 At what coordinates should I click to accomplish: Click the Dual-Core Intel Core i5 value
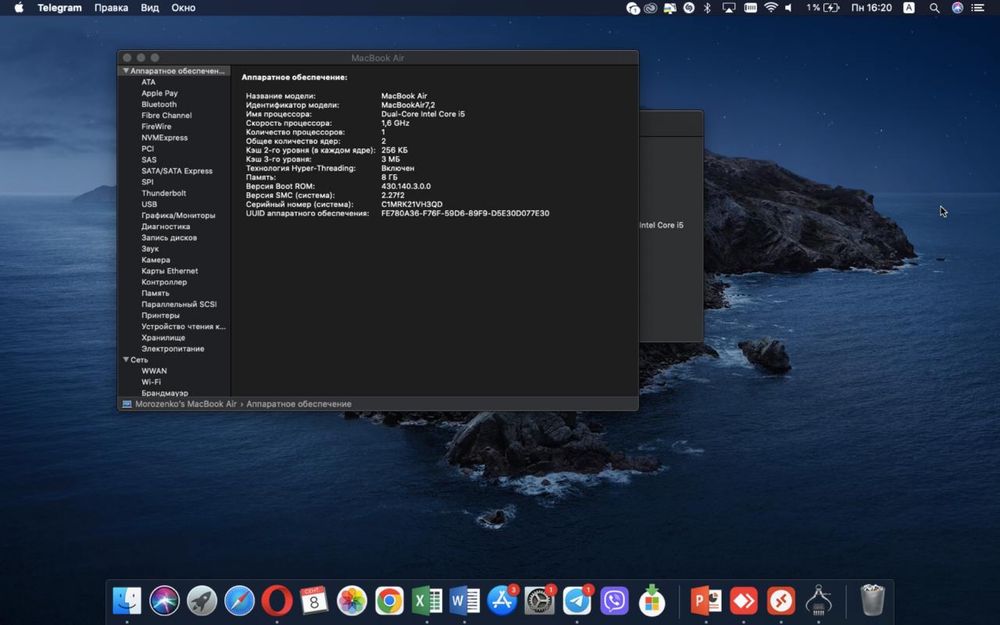click(x=423, y=114)
